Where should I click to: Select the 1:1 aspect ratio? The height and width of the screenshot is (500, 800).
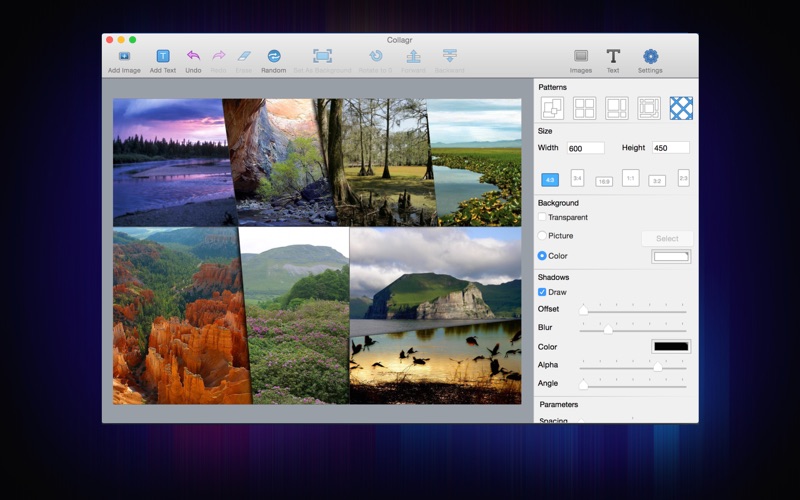click(x=631, y=178)
